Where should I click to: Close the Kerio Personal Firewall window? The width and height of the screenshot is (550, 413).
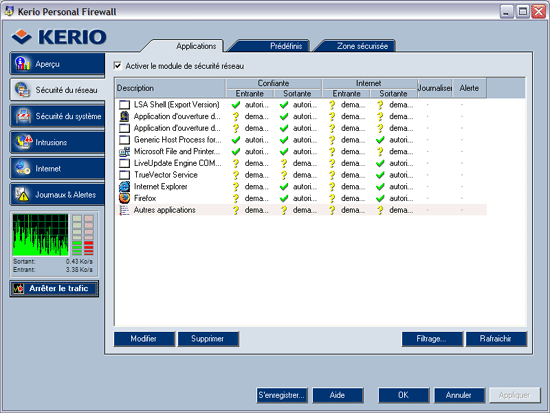point(538,12)
